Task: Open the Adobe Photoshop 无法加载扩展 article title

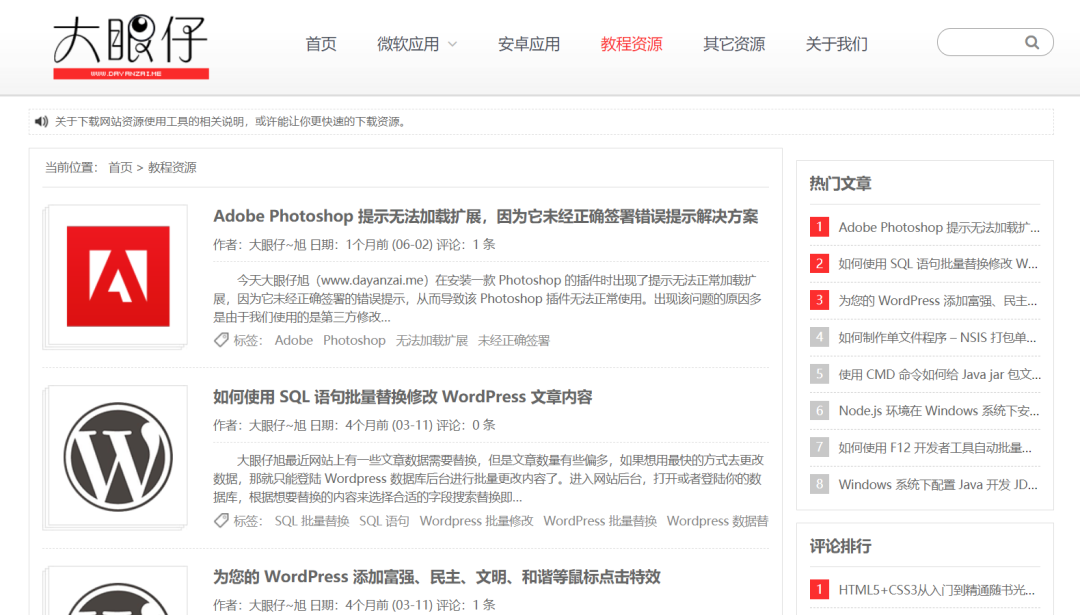Action: [486, 216]
